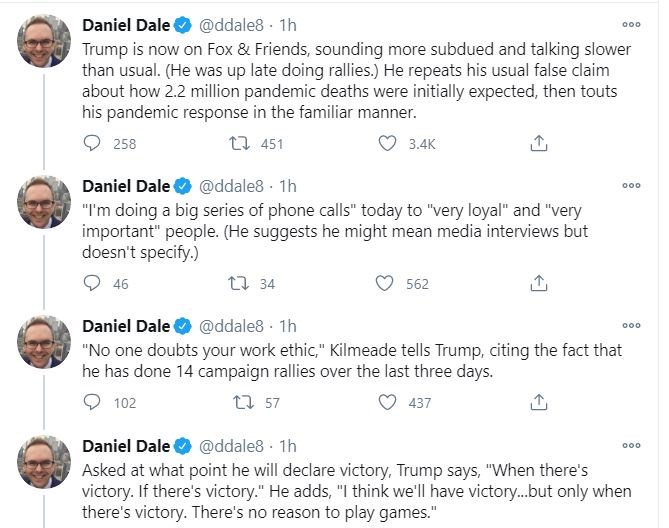Expand the menu on the declare victory tweet

(x=631, y=445)
